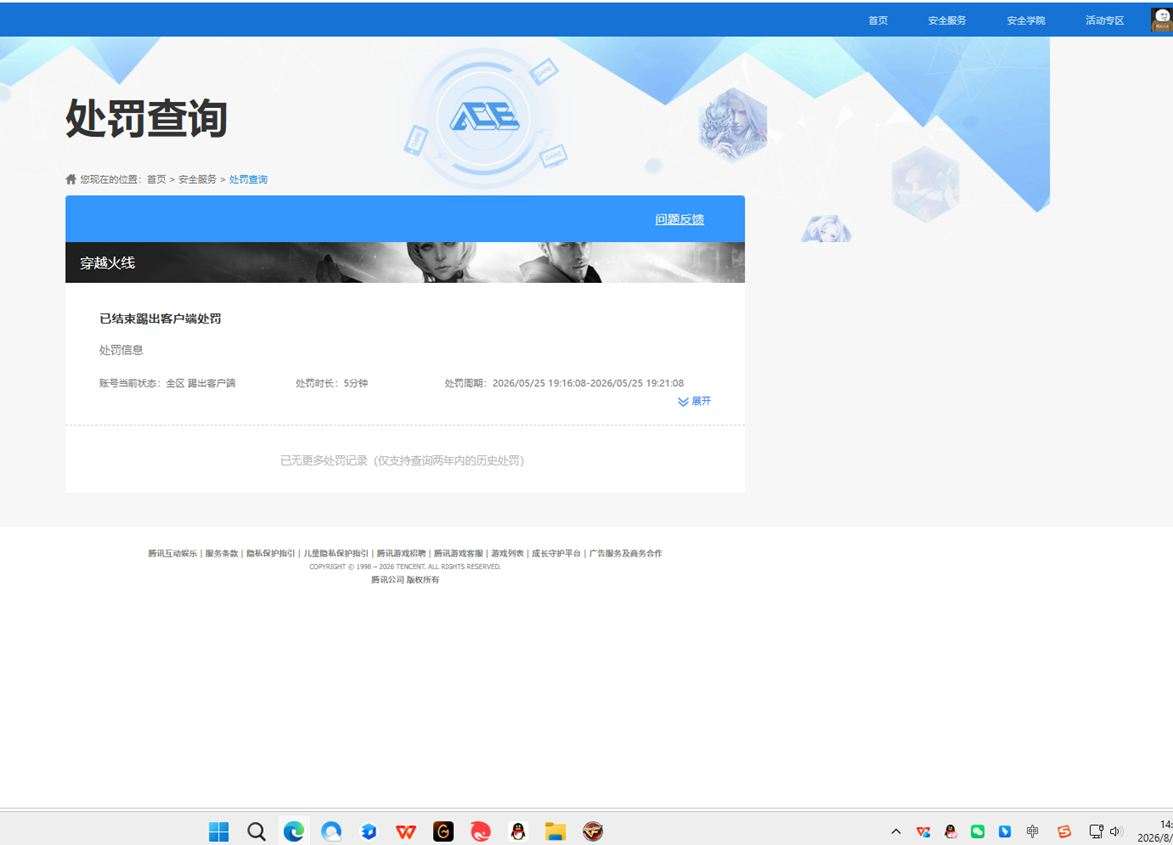Expand punishment details with 展开
Screen dimensions: 1173x845
(695, 402)
